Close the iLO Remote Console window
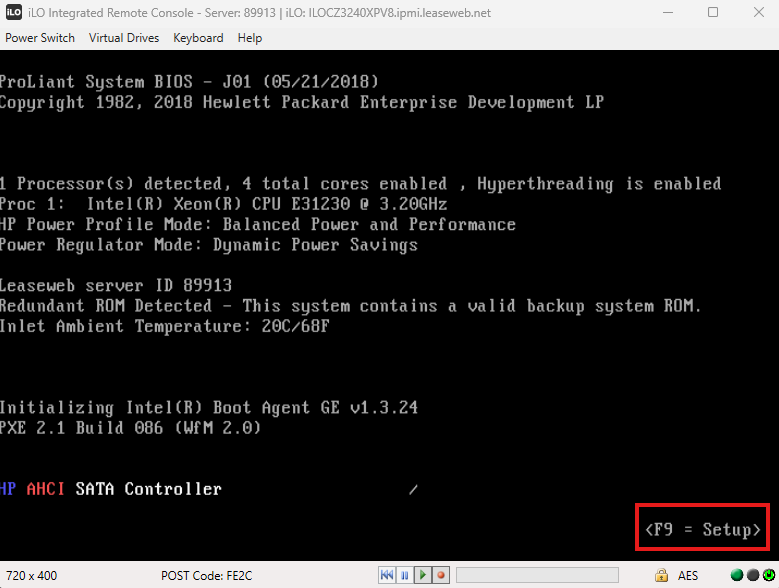 [x=759, y=12]
